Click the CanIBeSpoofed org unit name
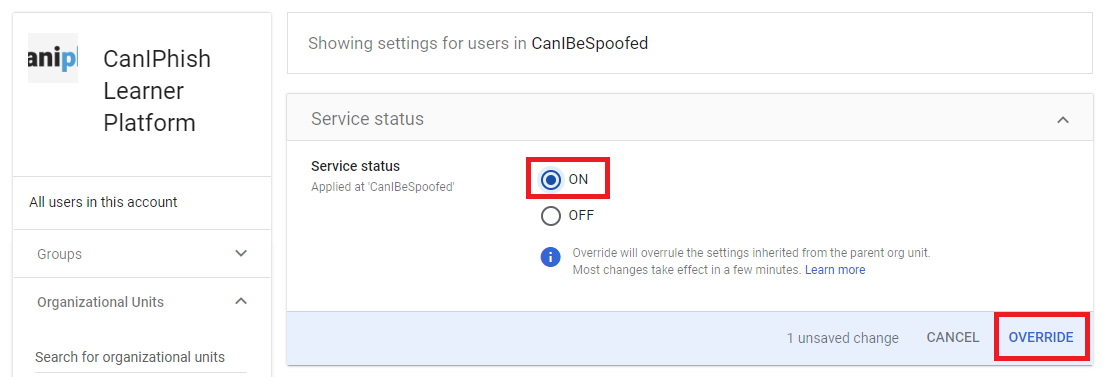This screenshot has height=377, width=1106. click(590, 43)
